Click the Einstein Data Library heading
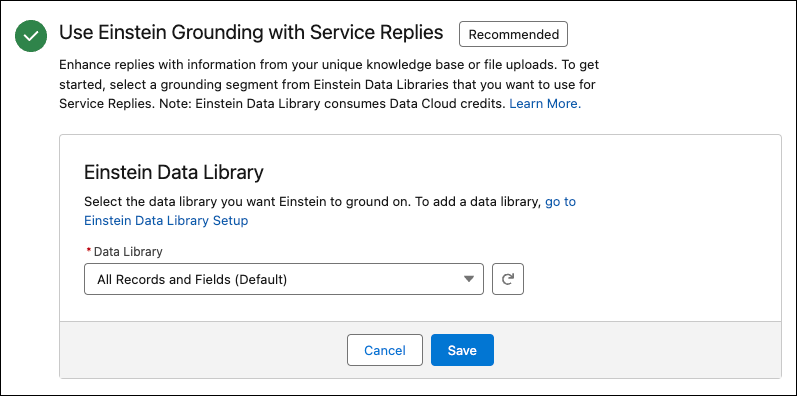This screenshot has height=396, width=797. [x=174, y=173]
